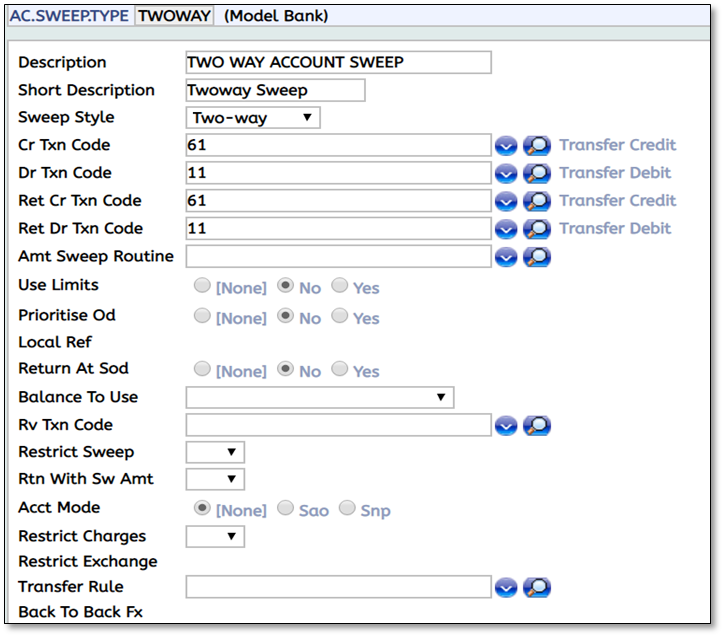Open the magnifier lookup for Ret Cr Txn Code

(x=537, y=201)
